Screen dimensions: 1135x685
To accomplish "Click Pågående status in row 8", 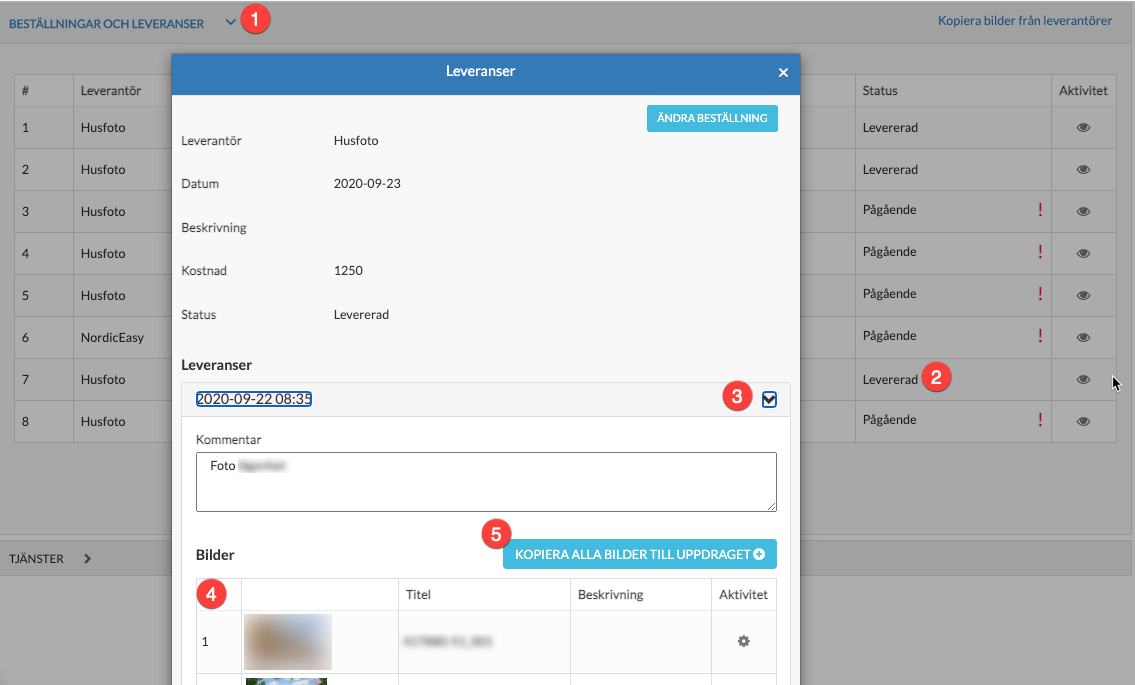I will pyautogui.click(x=889, y=420).
